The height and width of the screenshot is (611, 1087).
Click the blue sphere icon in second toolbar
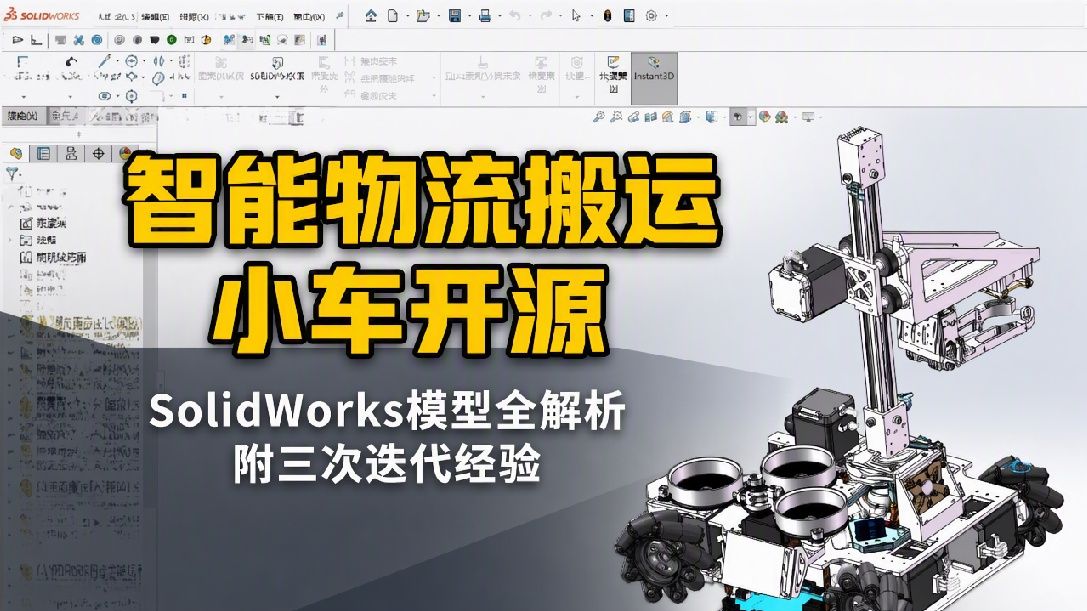97,40
